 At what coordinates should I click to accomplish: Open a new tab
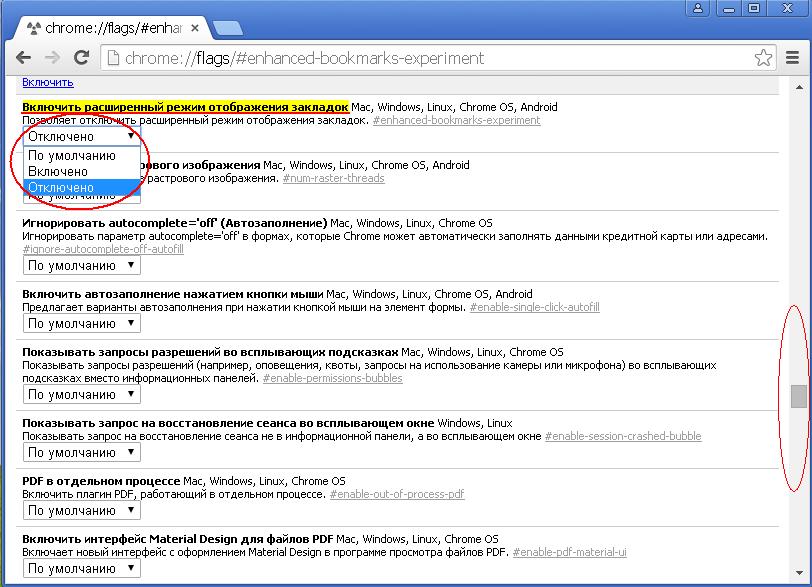(227, 28)
